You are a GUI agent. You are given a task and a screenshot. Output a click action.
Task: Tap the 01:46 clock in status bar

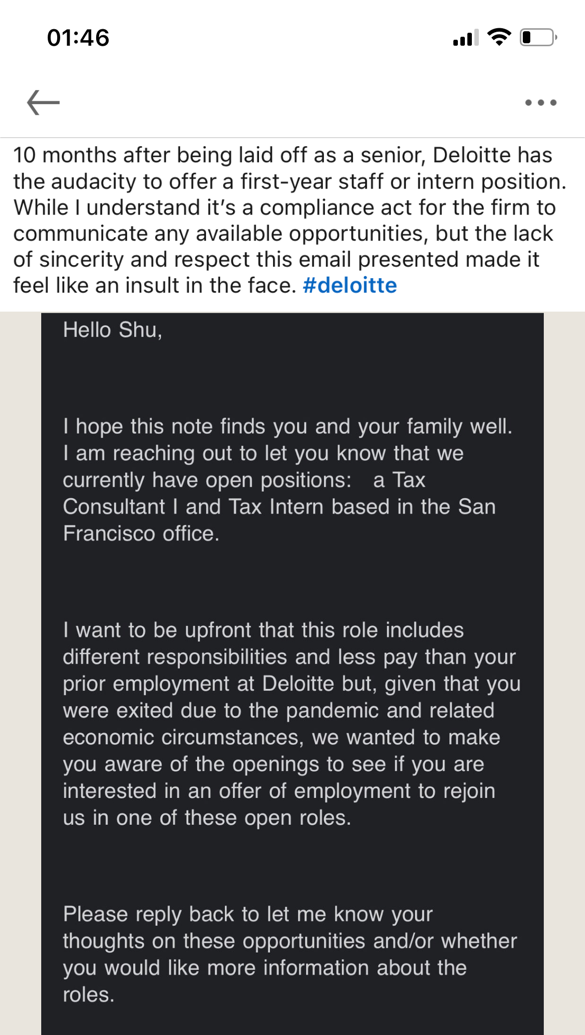(x=79, y=37)
